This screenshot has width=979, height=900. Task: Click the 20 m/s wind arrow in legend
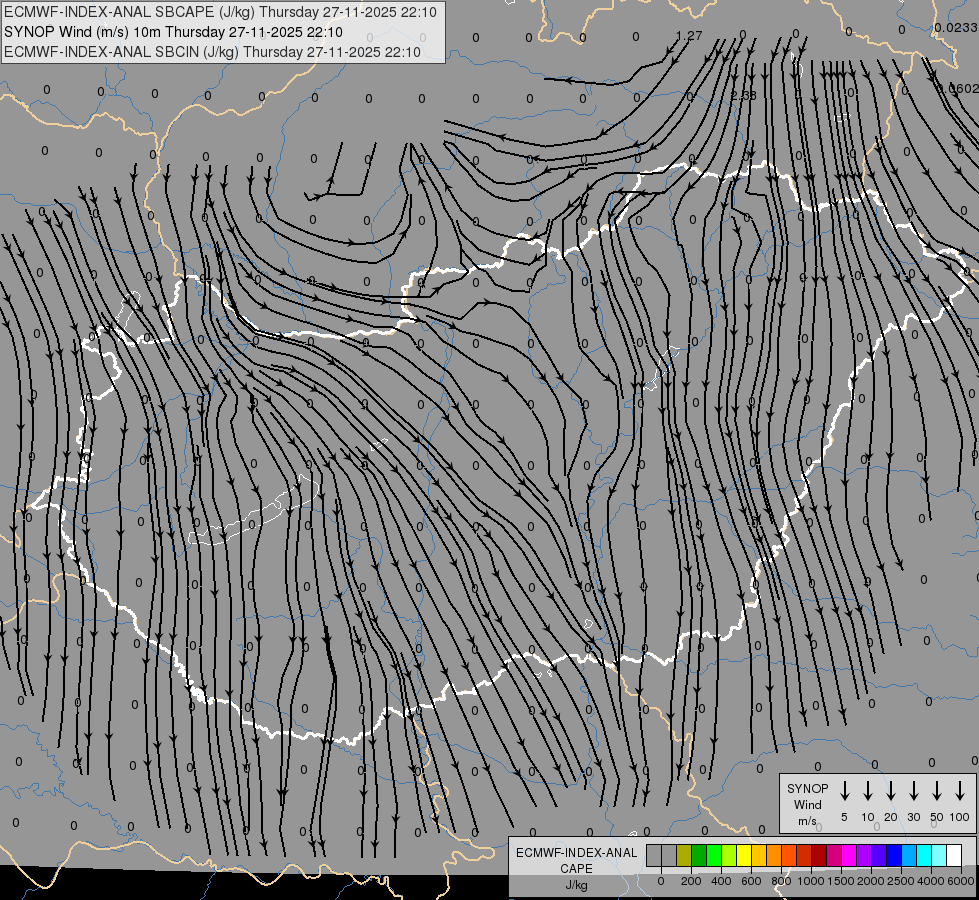point(890,791)
